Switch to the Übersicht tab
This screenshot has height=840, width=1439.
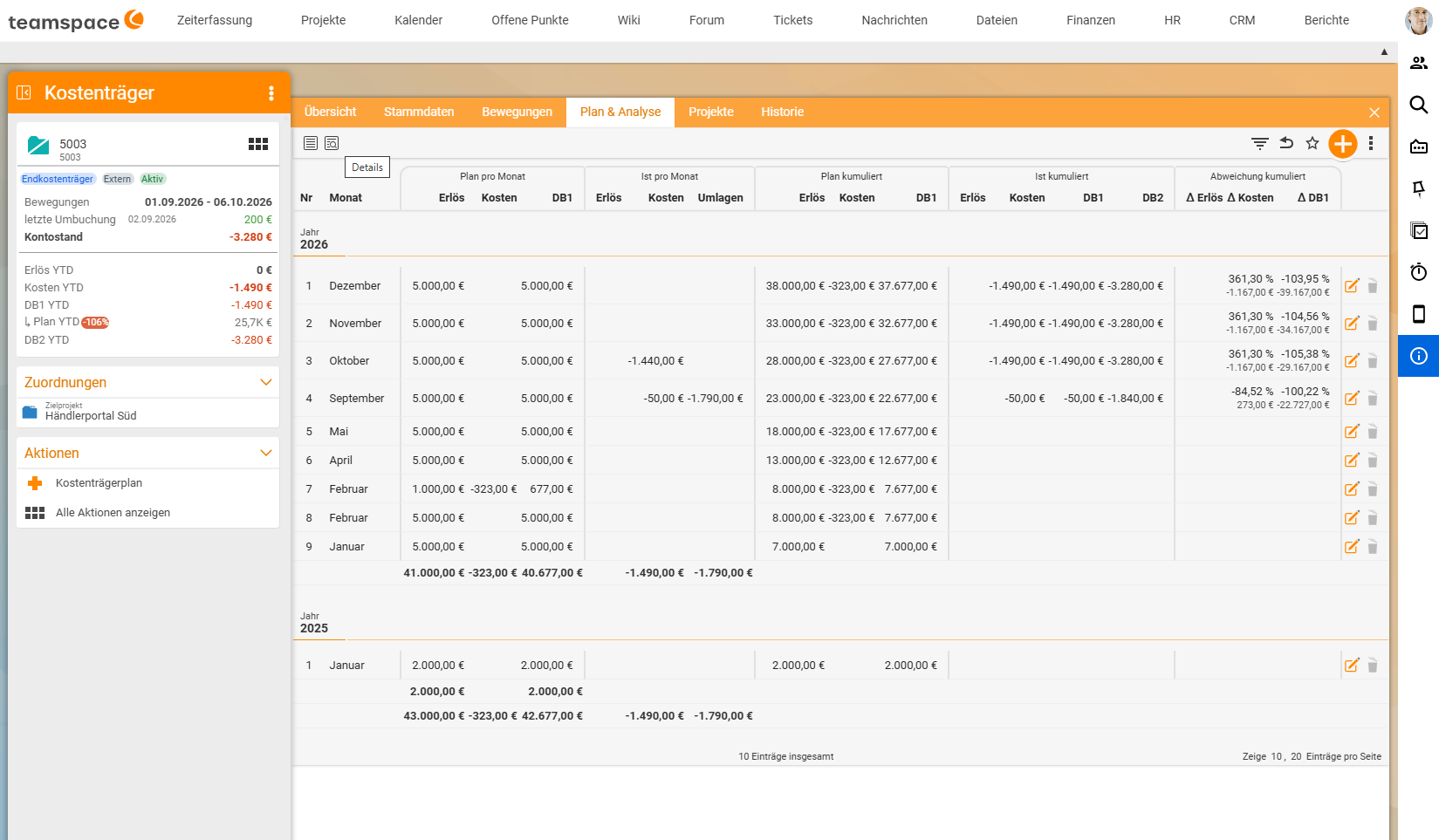pos(330,112)
